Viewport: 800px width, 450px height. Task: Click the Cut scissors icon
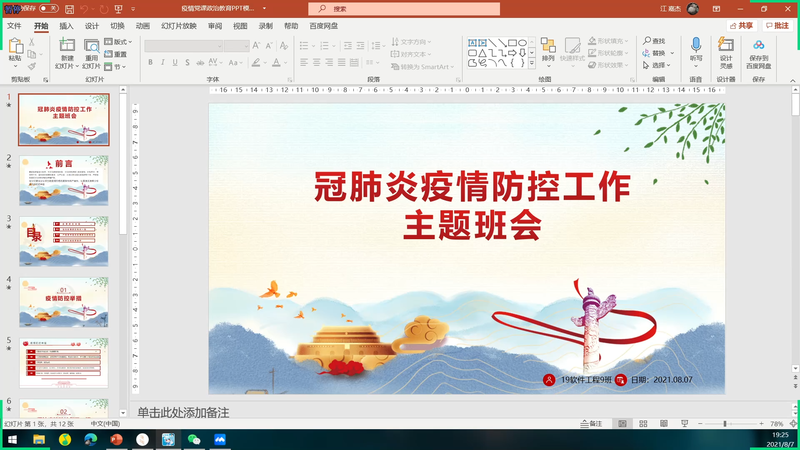click(x=32, y=42)
